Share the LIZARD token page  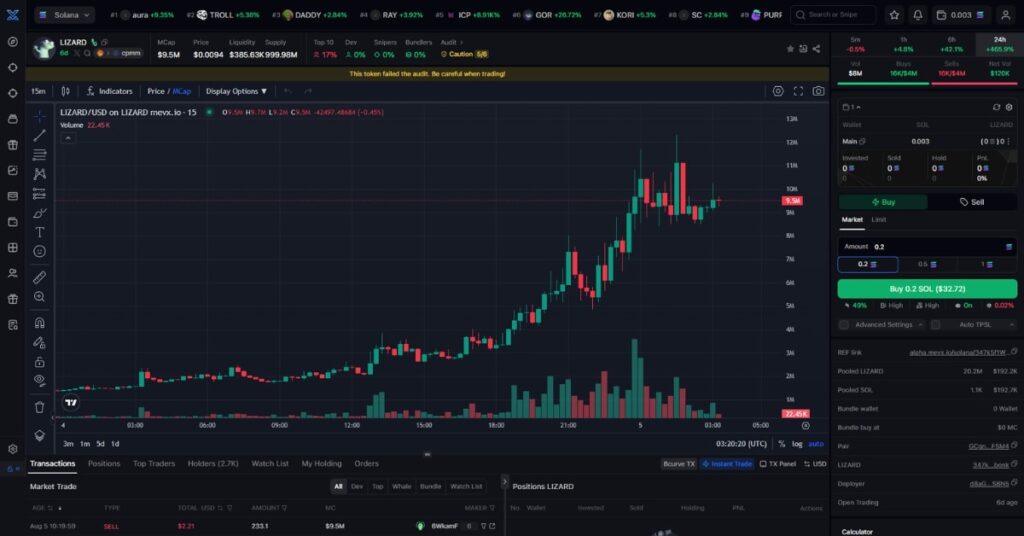pyautogui.click(x=816, y=49)
